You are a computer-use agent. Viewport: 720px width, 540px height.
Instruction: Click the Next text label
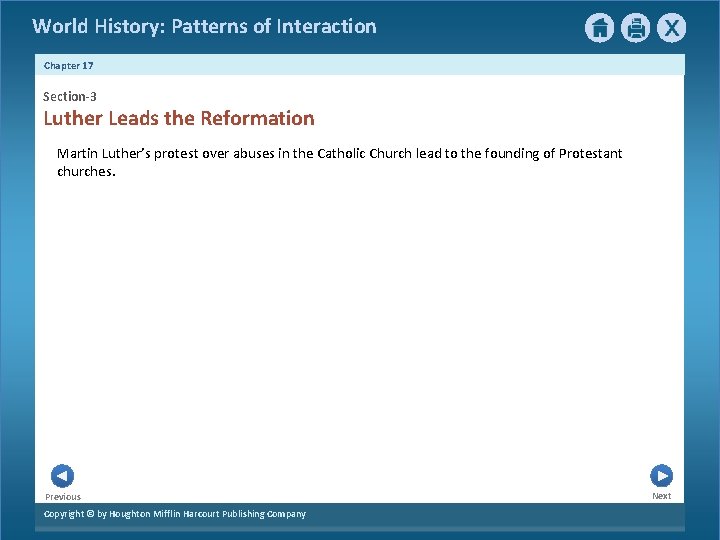click(662, 496)
